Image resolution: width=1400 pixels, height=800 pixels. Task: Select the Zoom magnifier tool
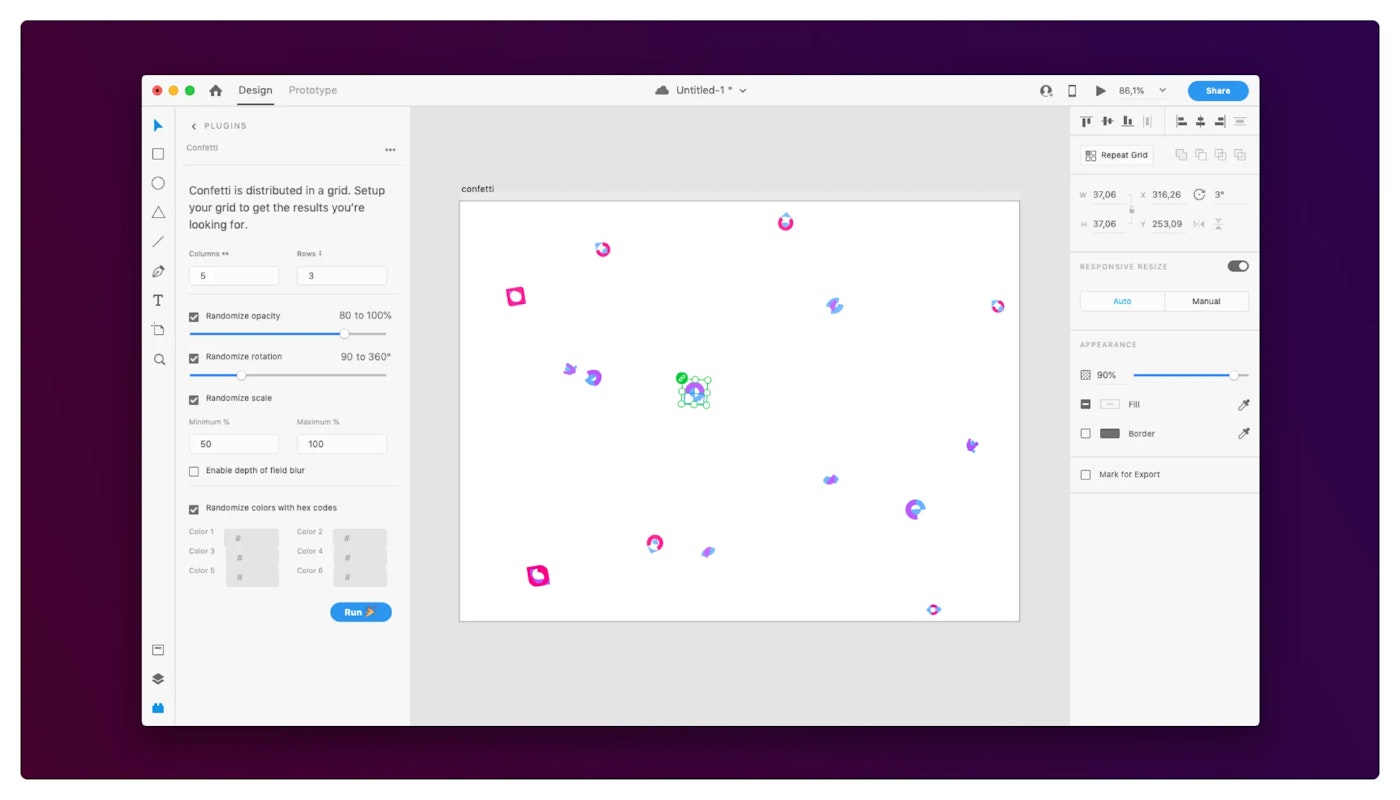(159, 359)
